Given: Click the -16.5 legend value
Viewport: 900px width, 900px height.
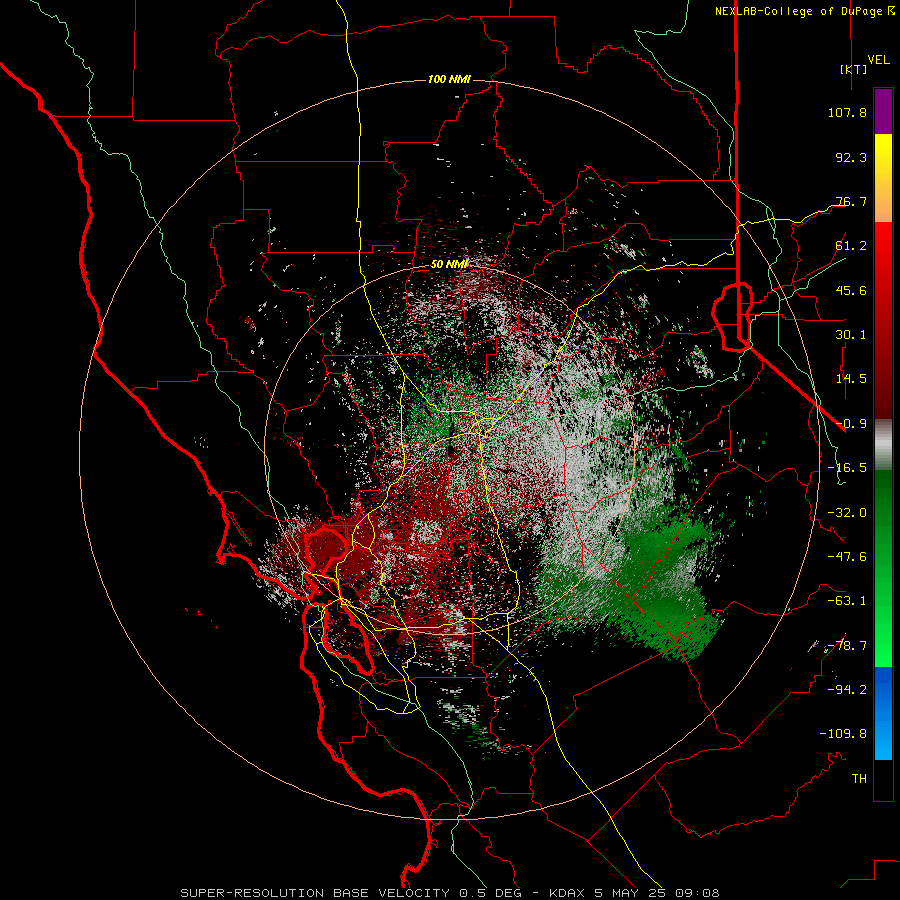Looking at the screenshot, I should click(847, 468).
